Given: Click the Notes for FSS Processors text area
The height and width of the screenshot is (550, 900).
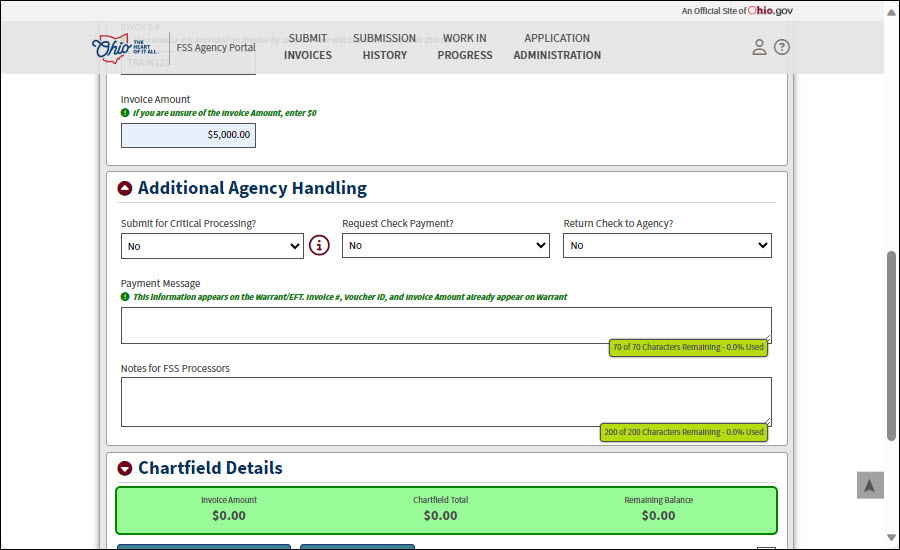Looking at the screenshot, I should (x=446, y=402).
